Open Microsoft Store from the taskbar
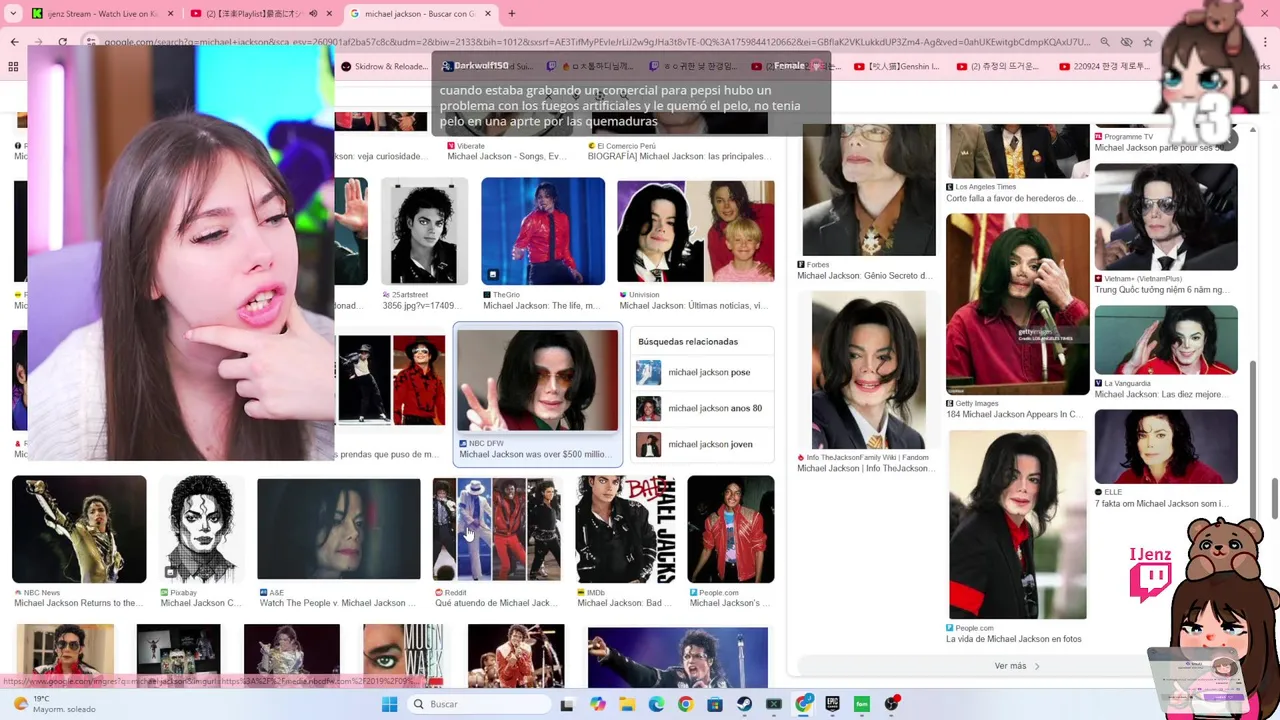Image resolution: width=1280 pixels, height=720 pixels. (715, 704)
